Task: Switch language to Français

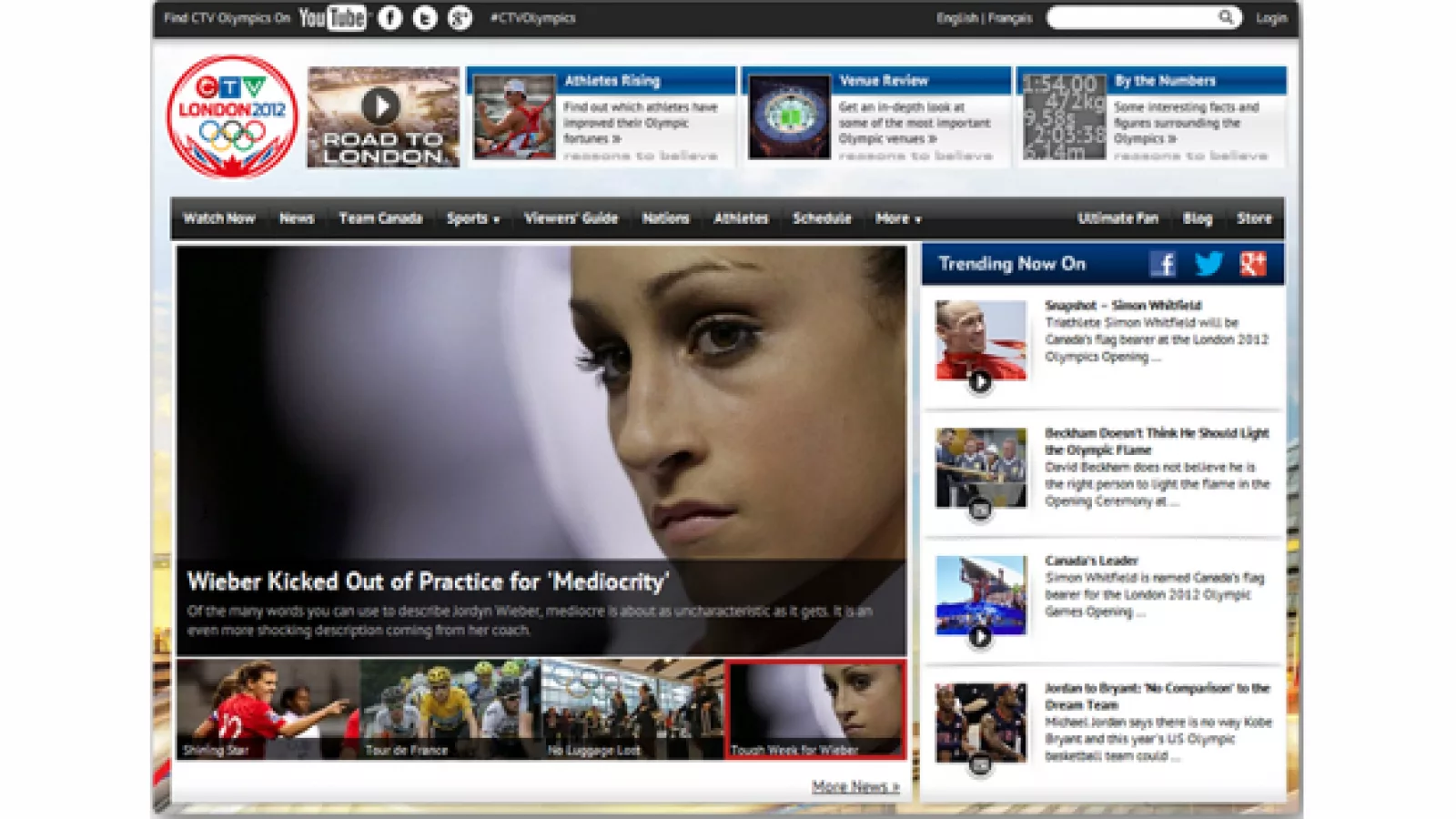Action: click(1010, 18)
